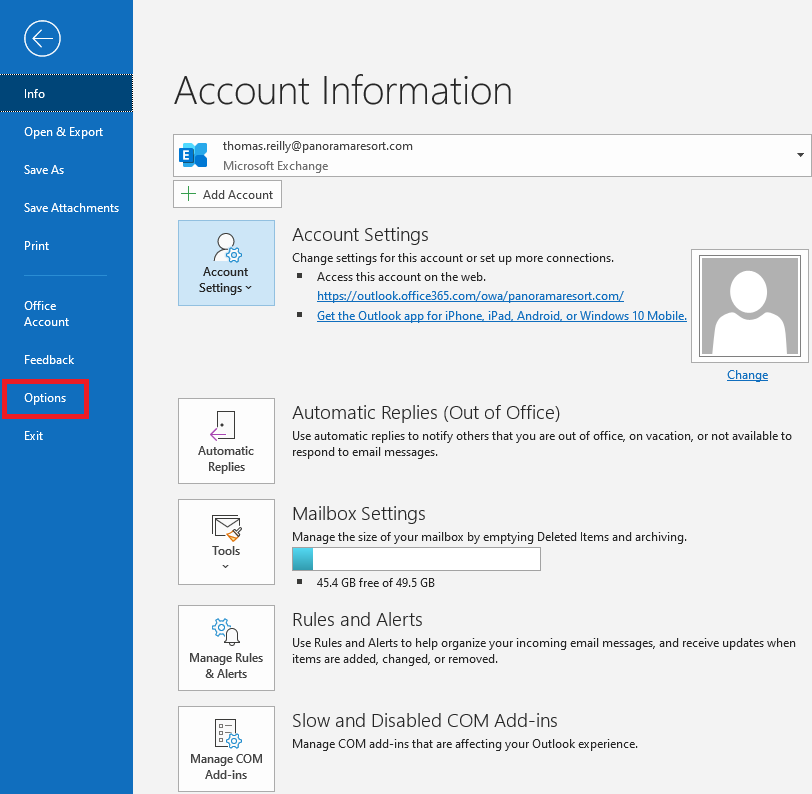Select the Info menu item
Image resolution: width=812 pixels, height=794 pixels.
(x=66, y=93)
